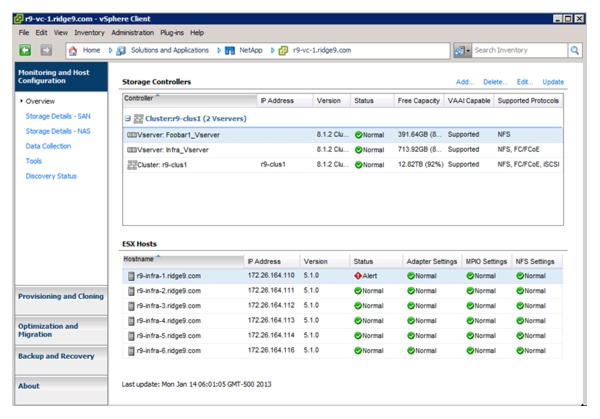Viewport: 600px width, 419px height.
Task: Click the Search Inventory field
Action: (x=520, y=50)
